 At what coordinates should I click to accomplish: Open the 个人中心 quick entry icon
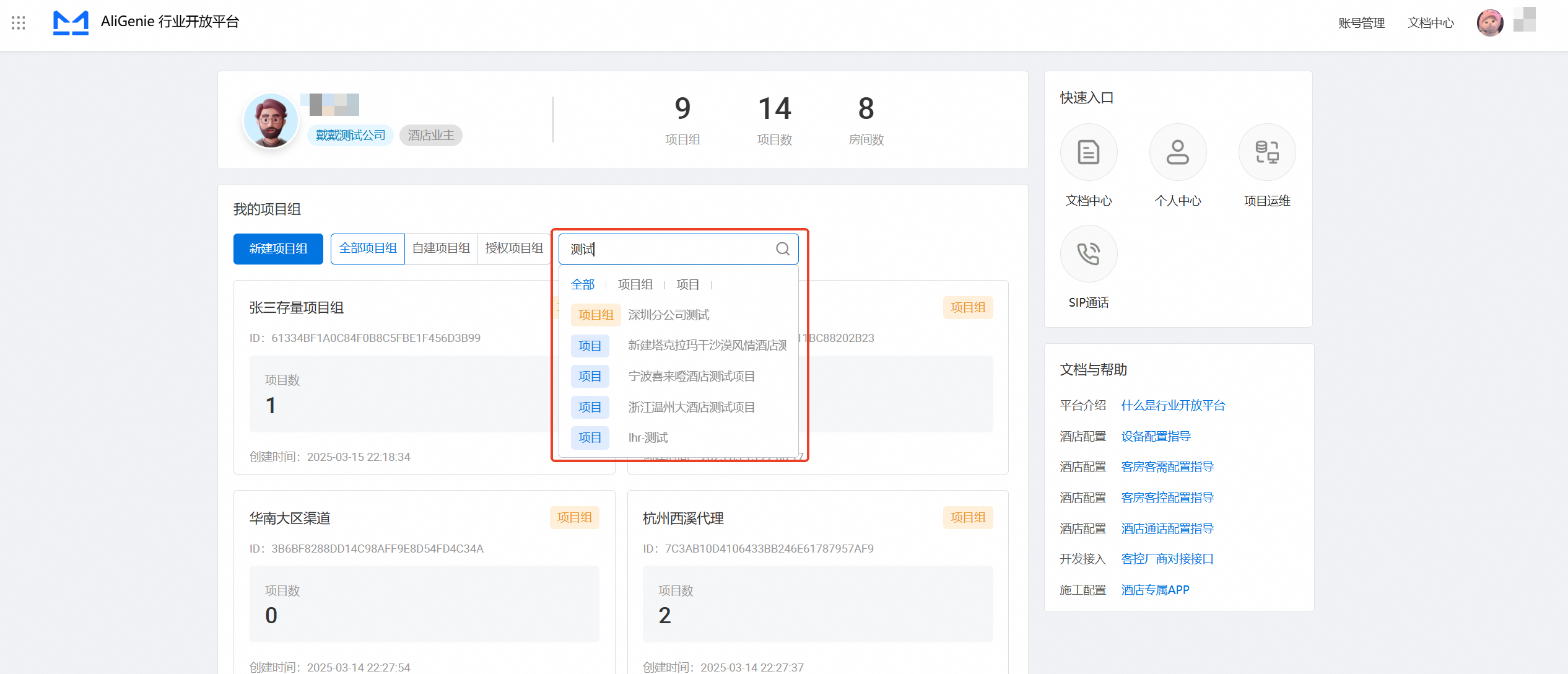(1178, 152)
